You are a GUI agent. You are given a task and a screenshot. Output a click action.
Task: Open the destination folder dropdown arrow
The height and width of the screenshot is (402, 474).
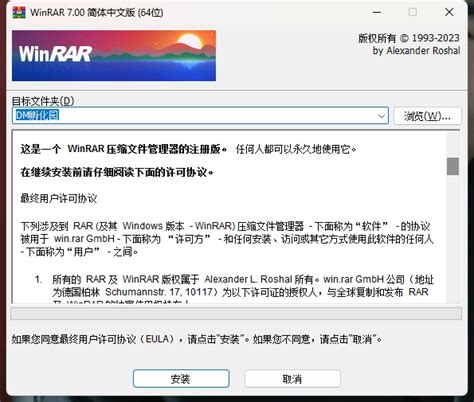coord(381,116)
